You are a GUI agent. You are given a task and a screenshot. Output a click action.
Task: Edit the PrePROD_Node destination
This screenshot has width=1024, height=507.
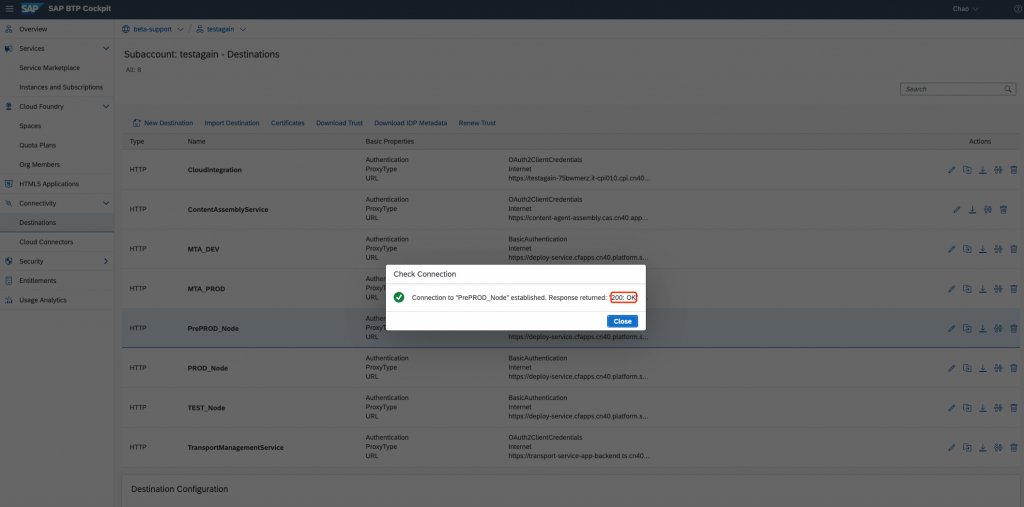tap(952, 329)
